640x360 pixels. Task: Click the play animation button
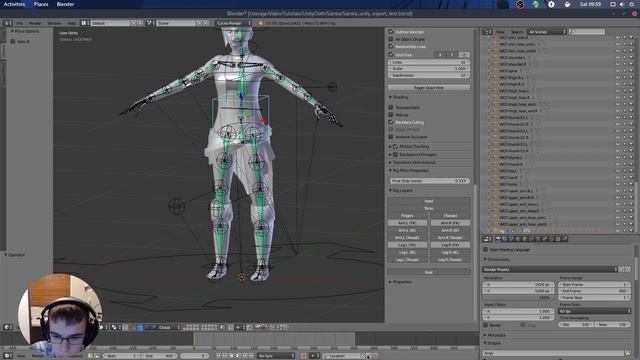tap(238, 356)
